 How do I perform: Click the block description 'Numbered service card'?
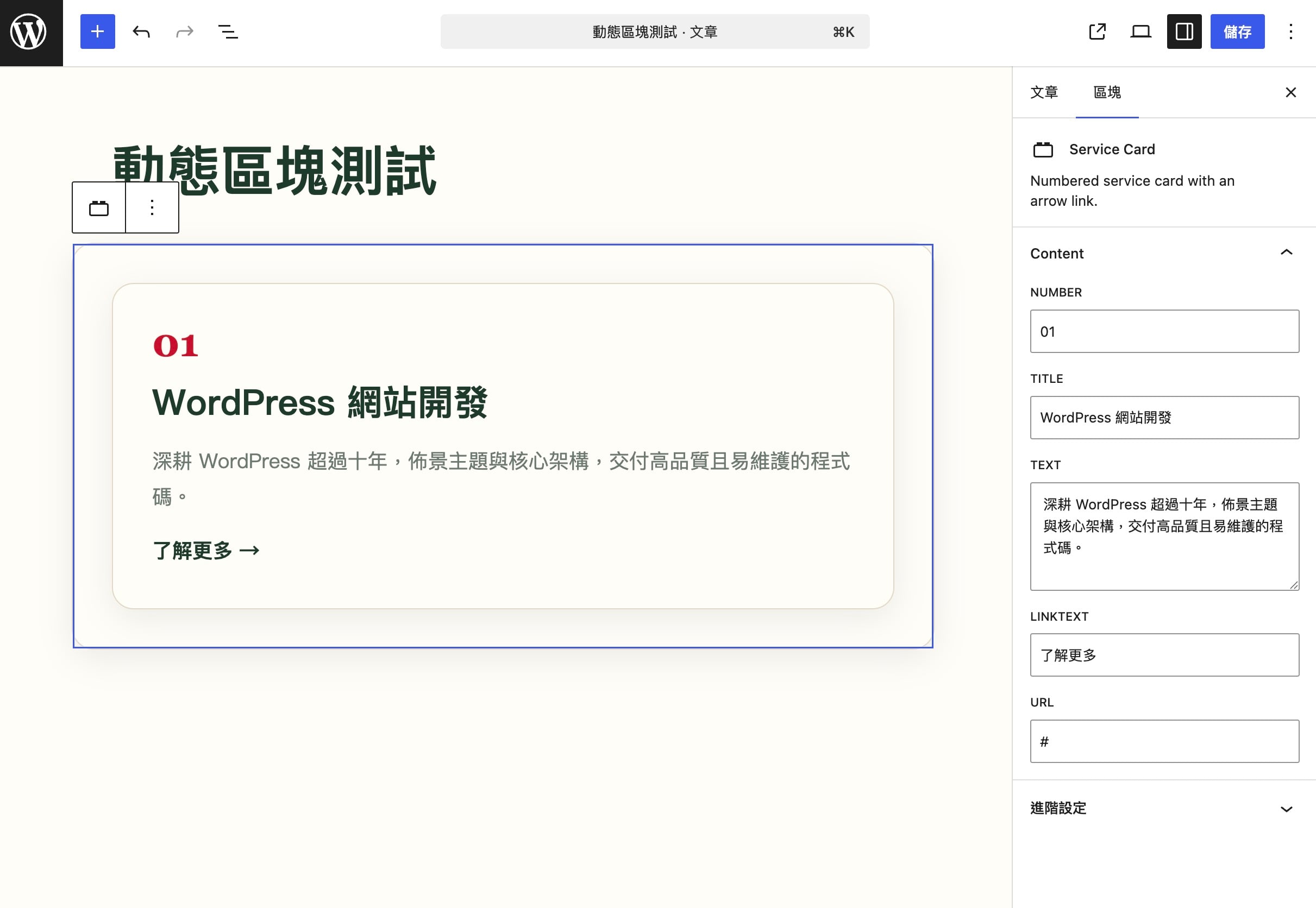click(1132, 191)
